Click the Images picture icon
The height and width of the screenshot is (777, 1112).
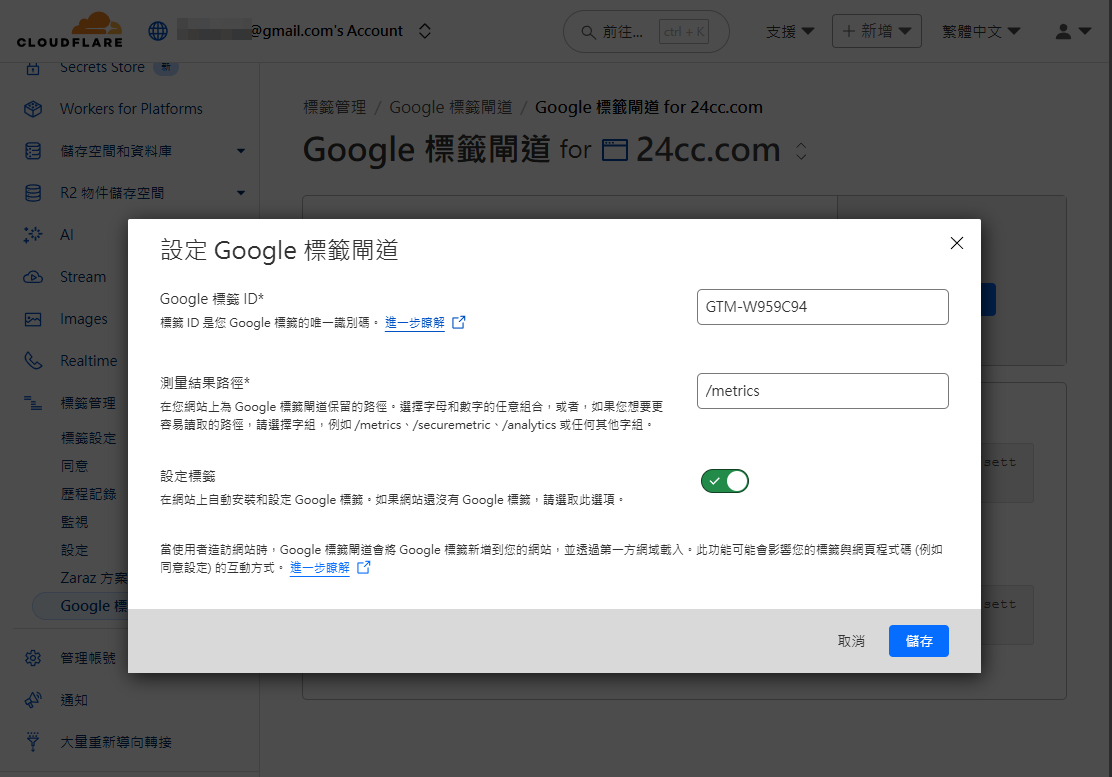click(33, 319)
